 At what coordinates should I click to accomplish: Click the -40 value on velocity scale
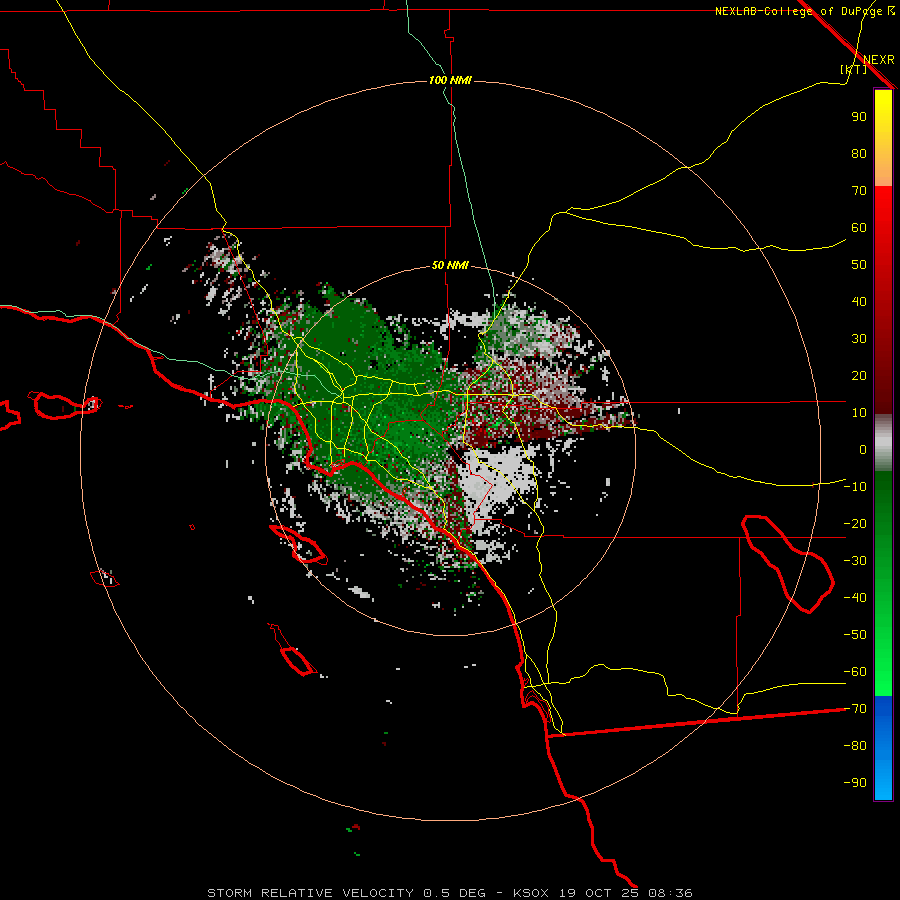tap(855, 598)
